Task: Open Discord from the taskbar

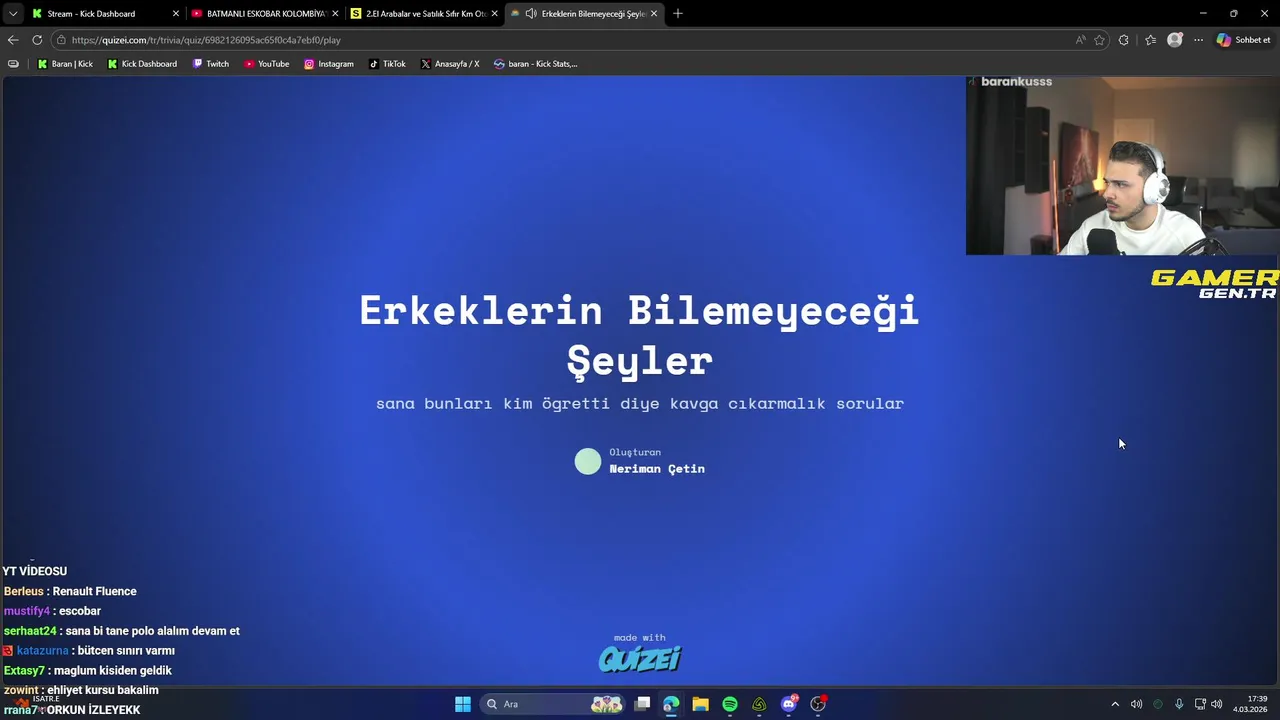Action: [789, 704]
